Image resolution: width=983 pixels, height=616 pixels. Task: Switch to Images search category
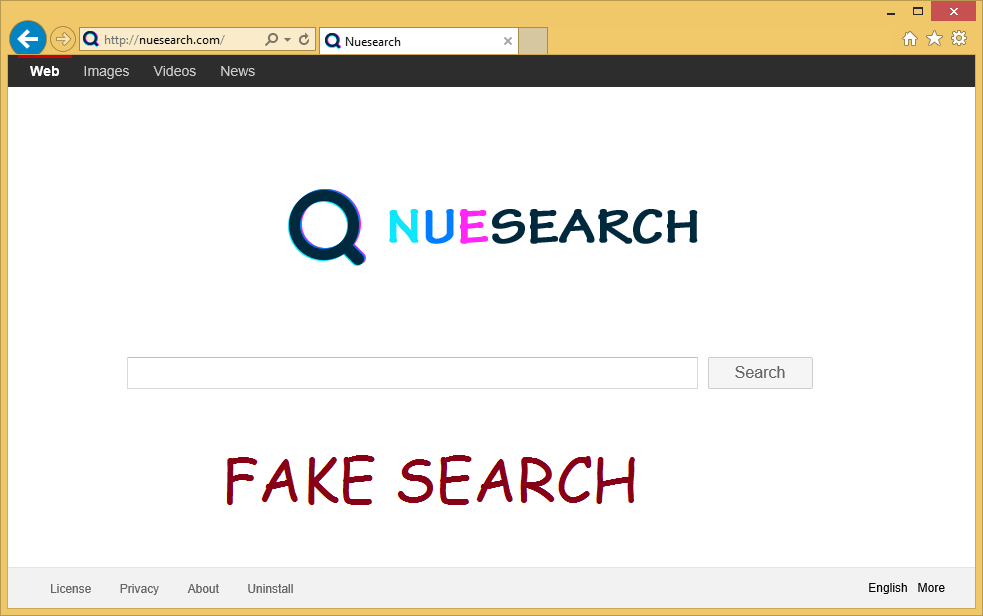(106, 71)
